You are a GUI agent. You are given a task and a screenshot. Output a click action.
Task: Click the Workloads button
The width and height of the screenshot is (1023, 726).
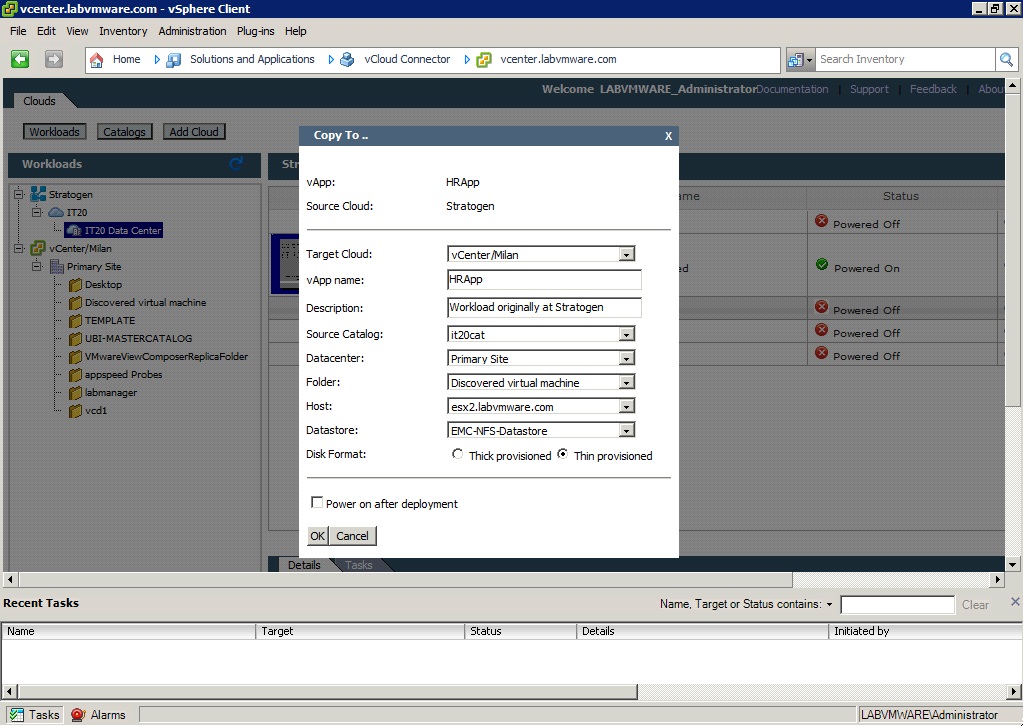[x=55, y=132]
